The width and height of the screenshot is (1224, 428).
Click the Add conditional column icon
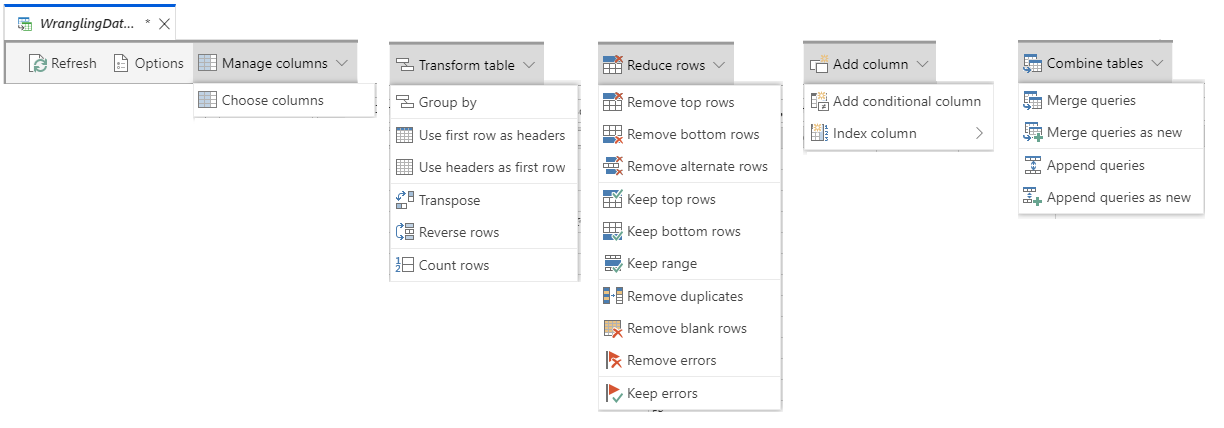pos(819,101)
